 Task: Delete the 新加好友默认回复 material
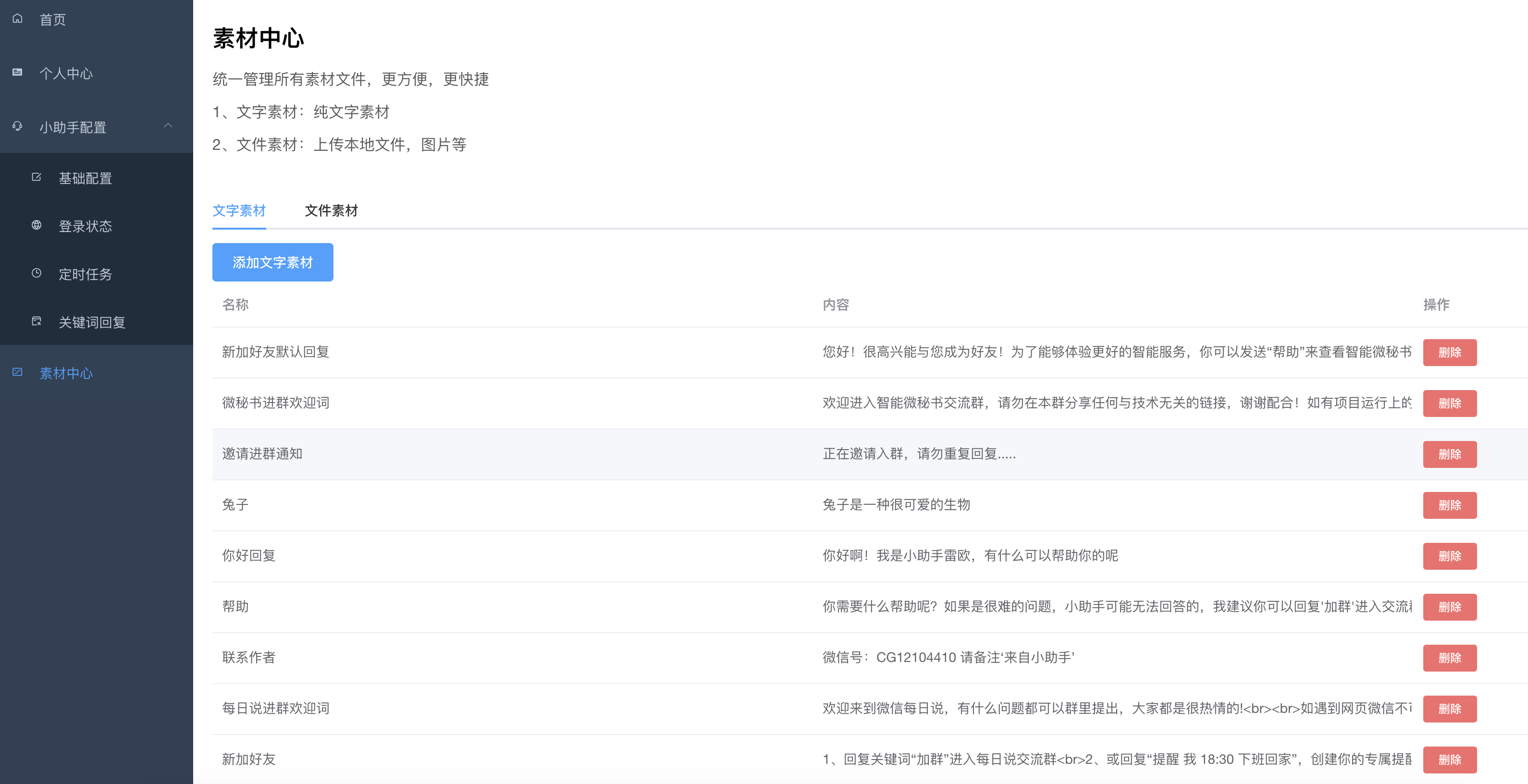pos(1449,352)
